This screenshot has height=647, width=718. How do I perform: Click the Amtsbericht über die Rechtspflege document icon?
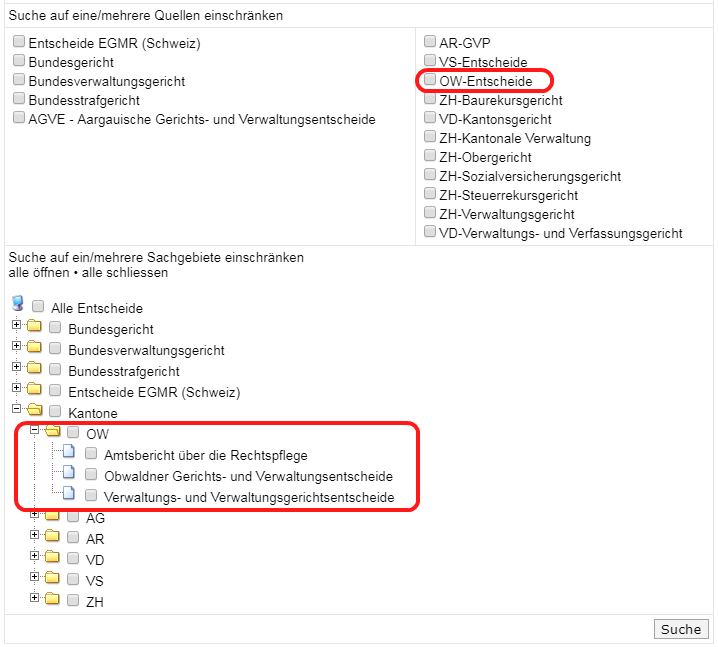(69, 451)
